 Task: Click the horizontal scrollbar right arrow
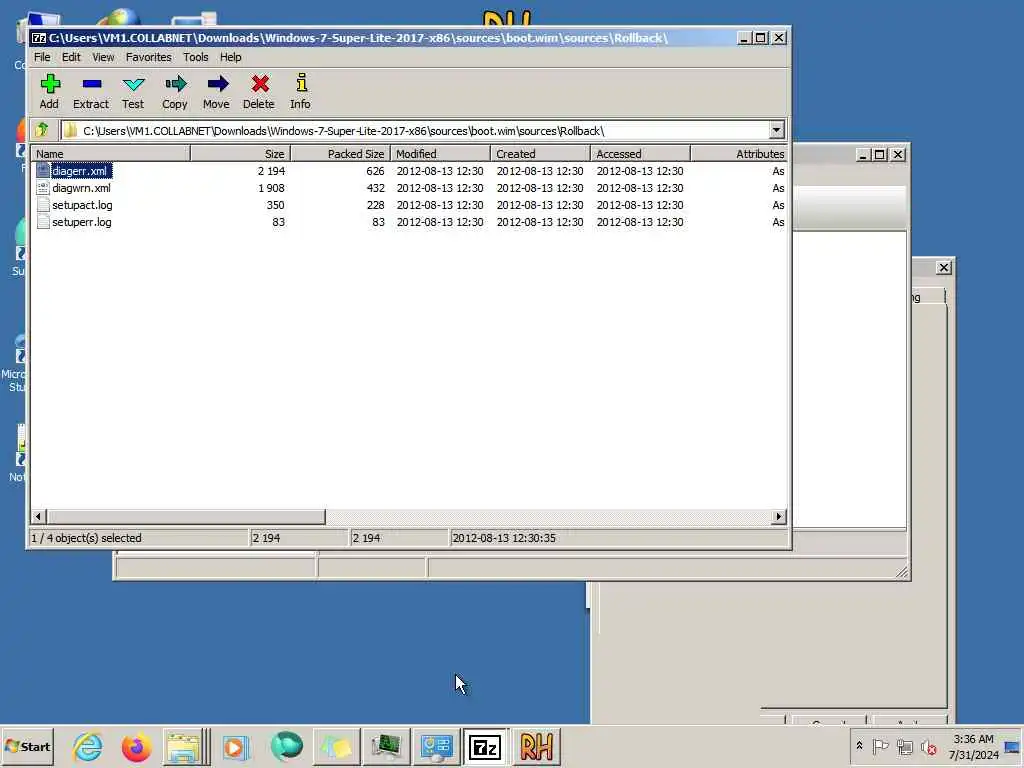pyautogui.click(x=778, y=517)
